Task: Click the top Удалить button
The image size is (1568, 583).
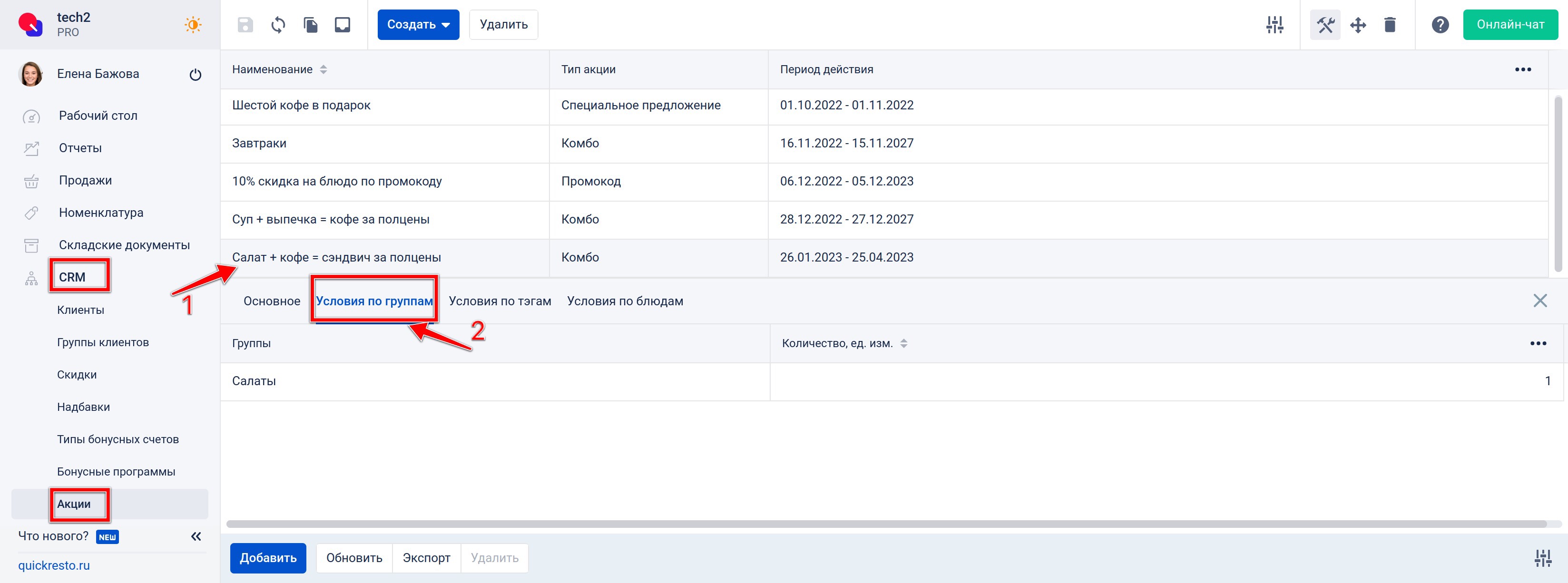Action: pyautogui.click(x=503, y=25)
